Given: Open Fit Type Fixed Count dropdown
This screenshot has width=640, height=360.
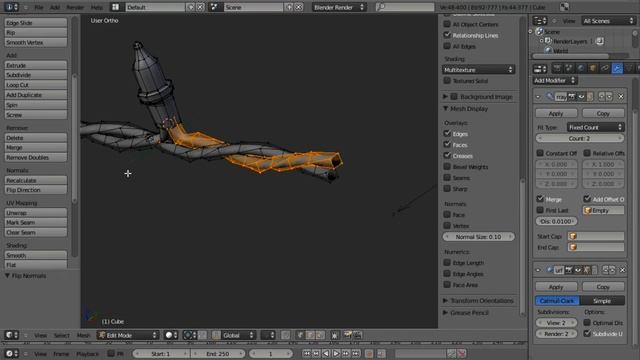Looking at the screenshot, I should (596, 127).
